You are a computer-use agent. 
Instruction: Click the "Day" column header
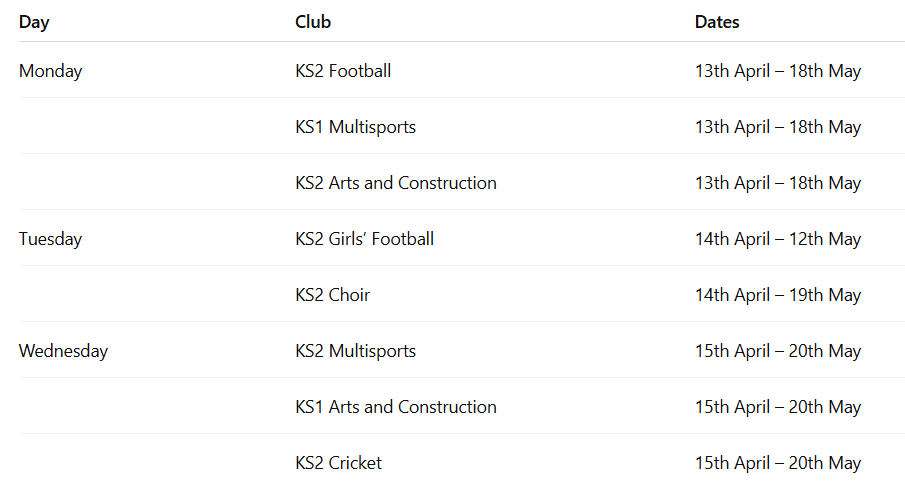click(34, 22)
